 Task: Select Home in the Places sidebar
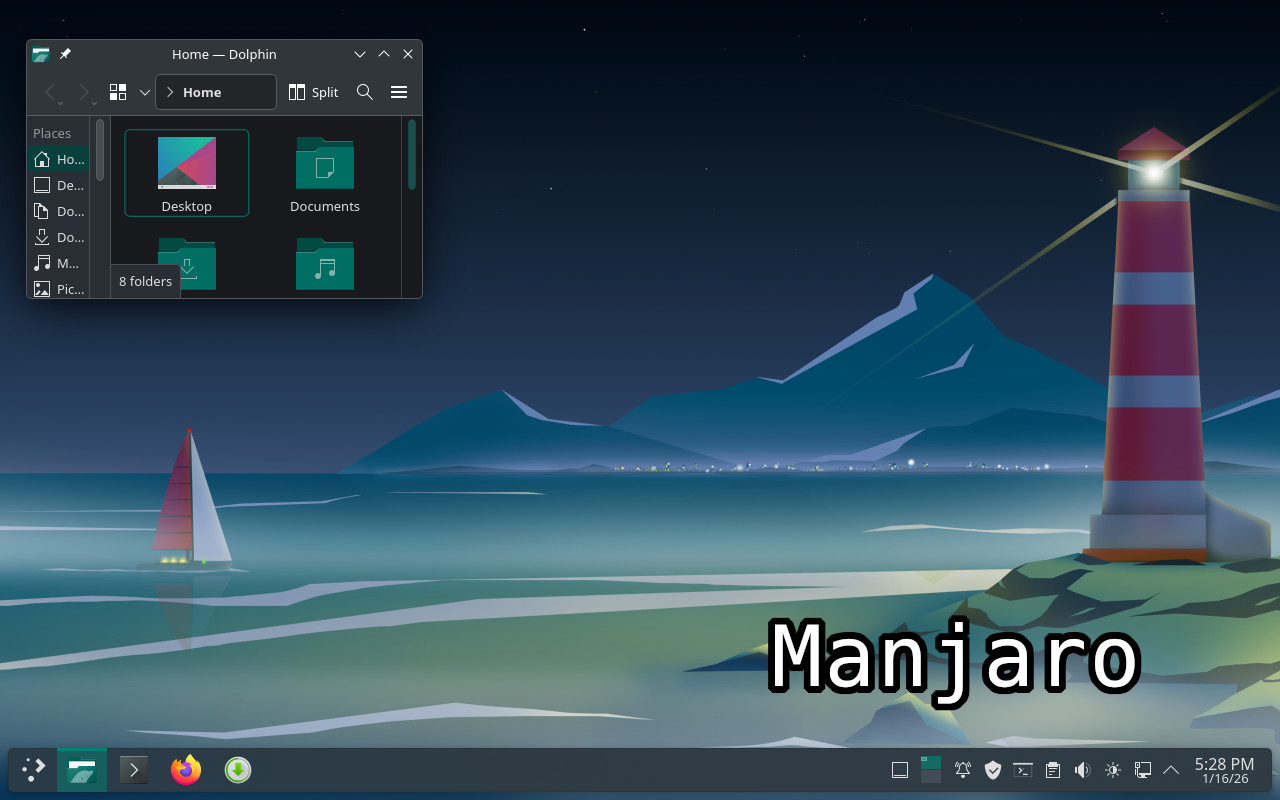[58, 159]
